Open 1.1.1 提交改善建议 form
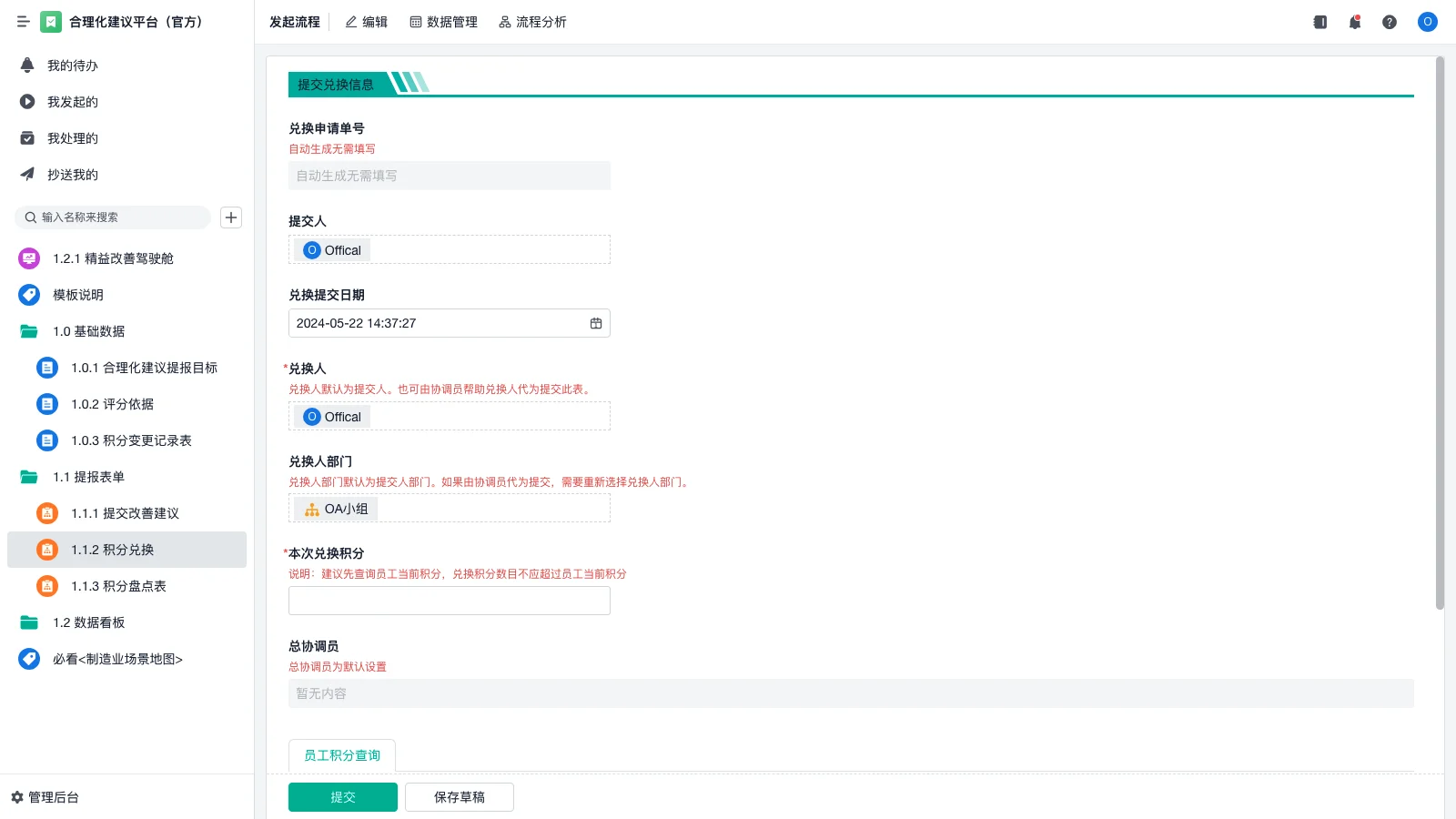The image size is (1456, 819). (x=125, y=513)
